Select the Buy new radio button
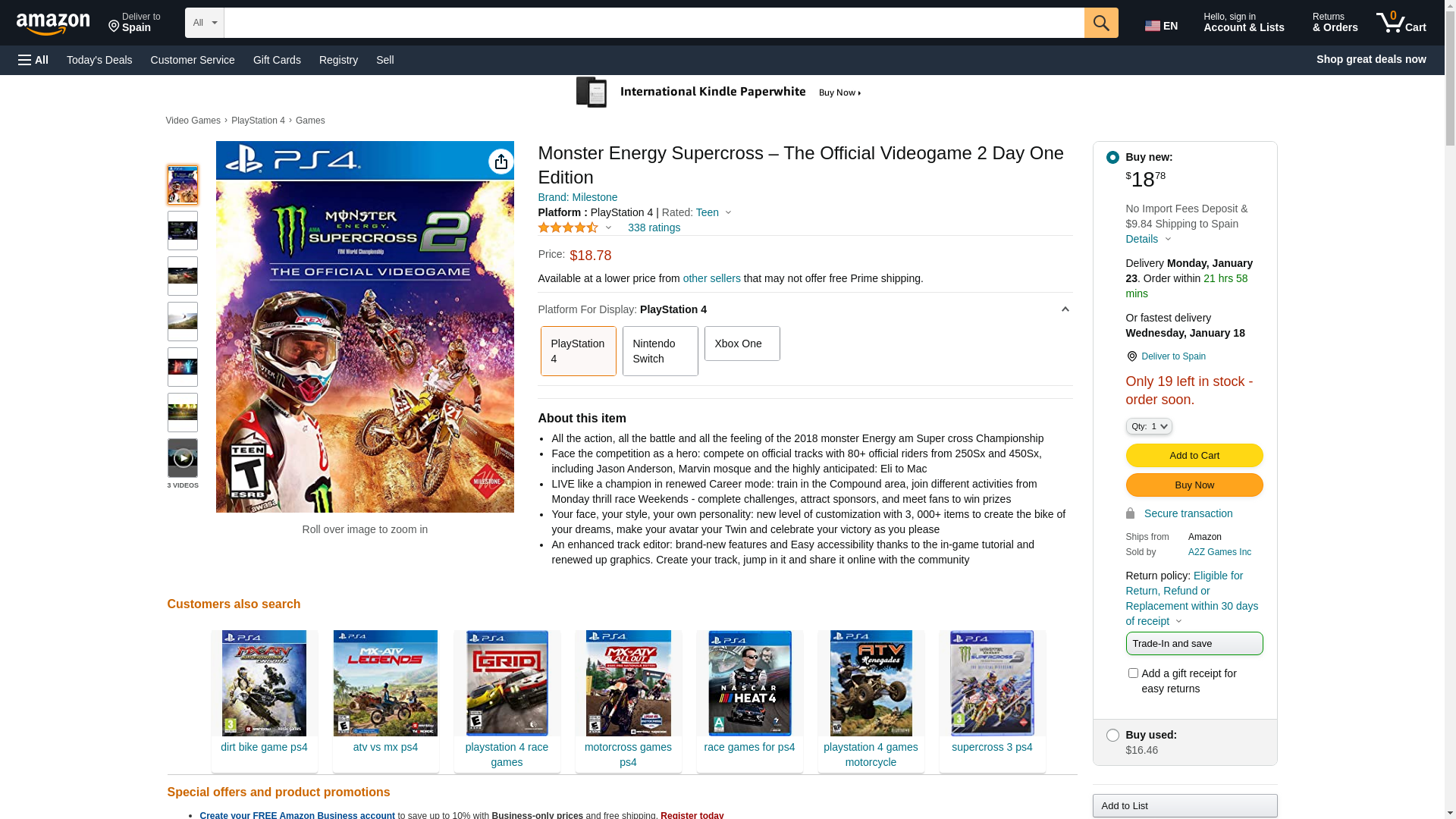 click(x=1112, y=158)
